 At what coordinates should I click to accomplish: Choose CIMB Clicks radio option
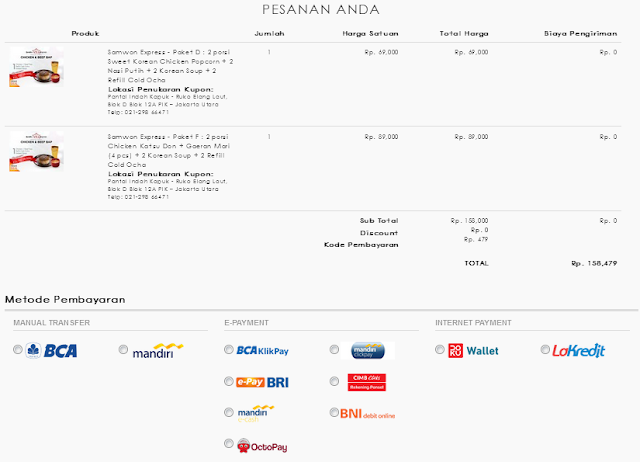tap(334, 381)
